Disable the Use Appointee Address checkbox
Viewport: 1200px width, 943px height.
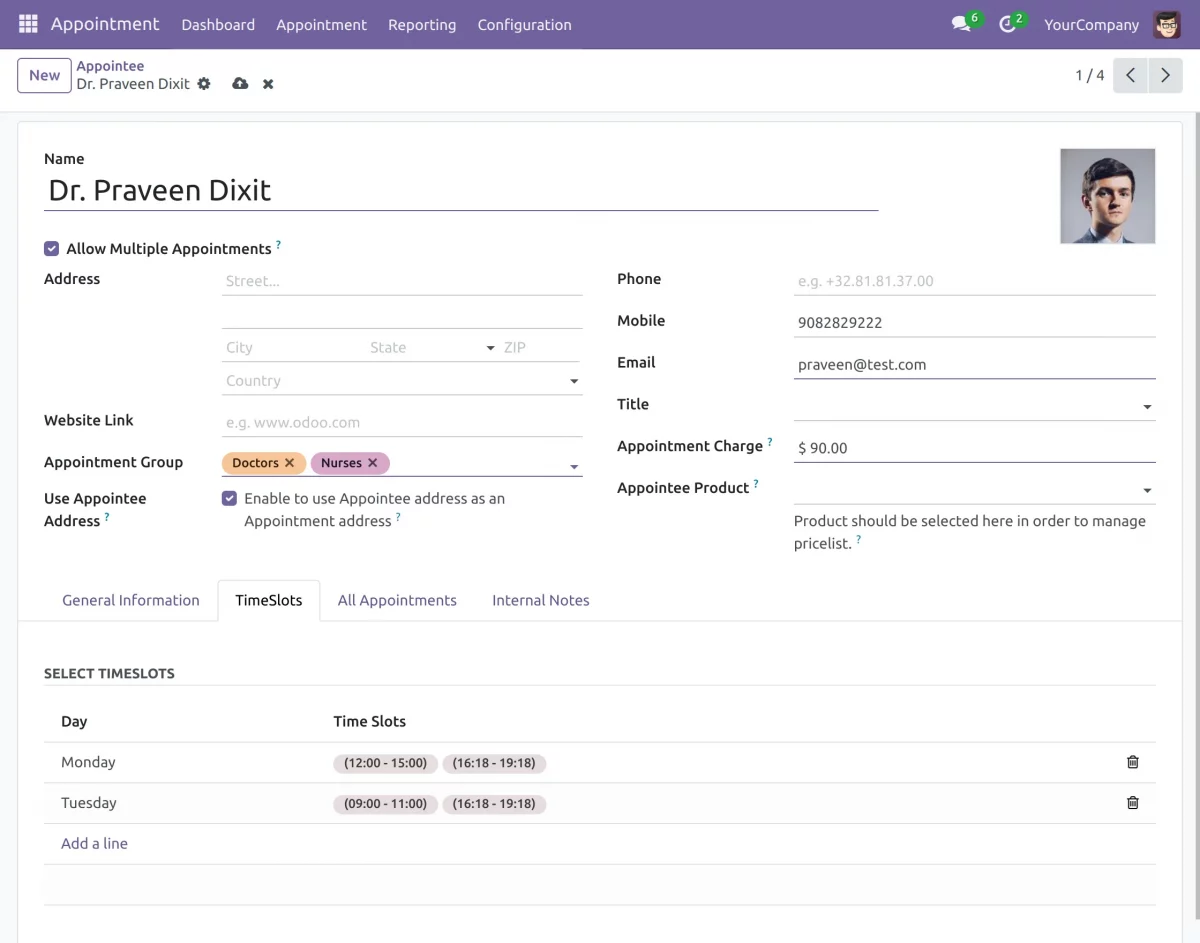[x=229, y=498]
